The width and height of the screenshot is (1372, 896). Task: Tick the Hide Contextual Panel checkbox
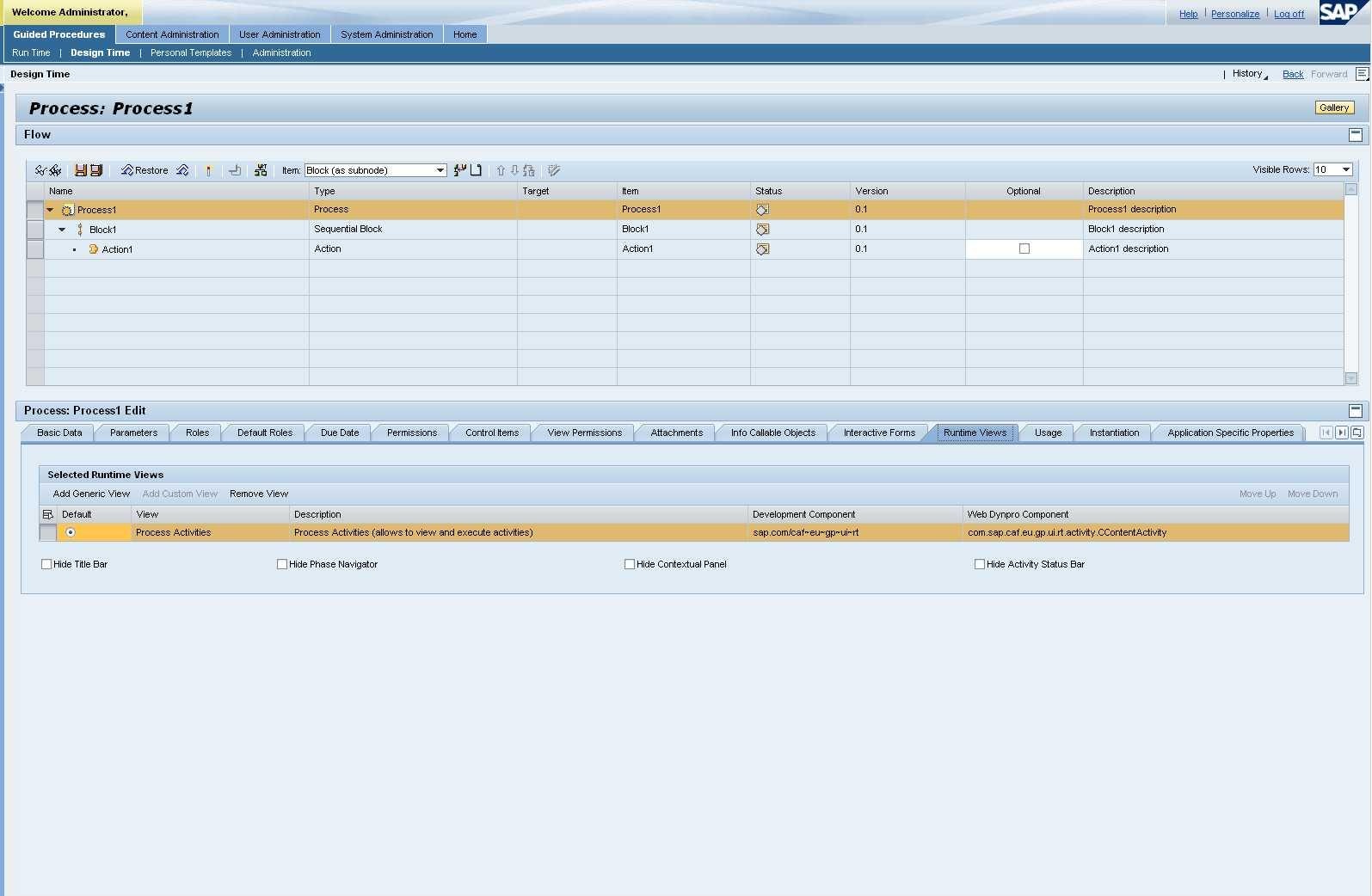630,564
